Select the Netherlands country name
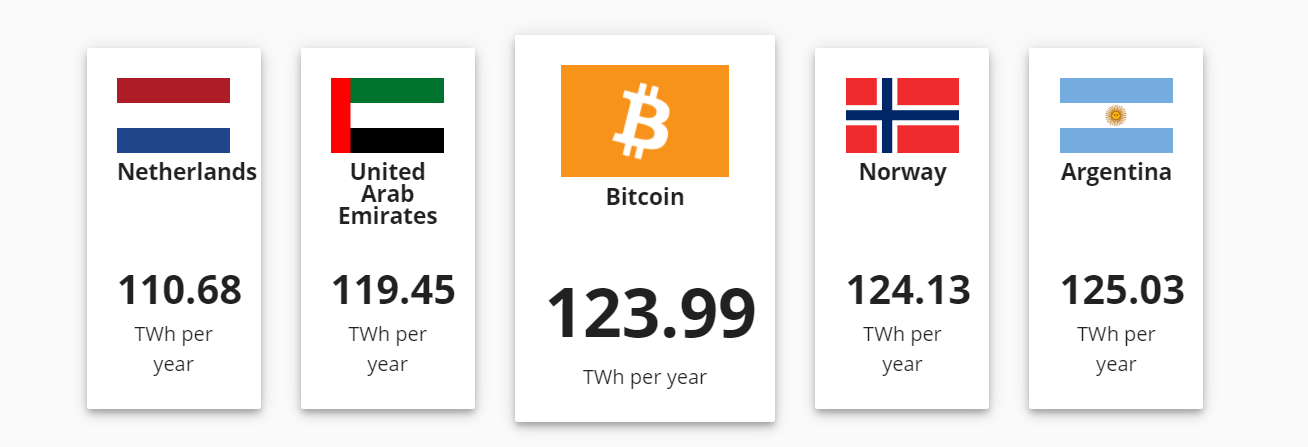This screenshot has width=1308, height=447. 187,172
